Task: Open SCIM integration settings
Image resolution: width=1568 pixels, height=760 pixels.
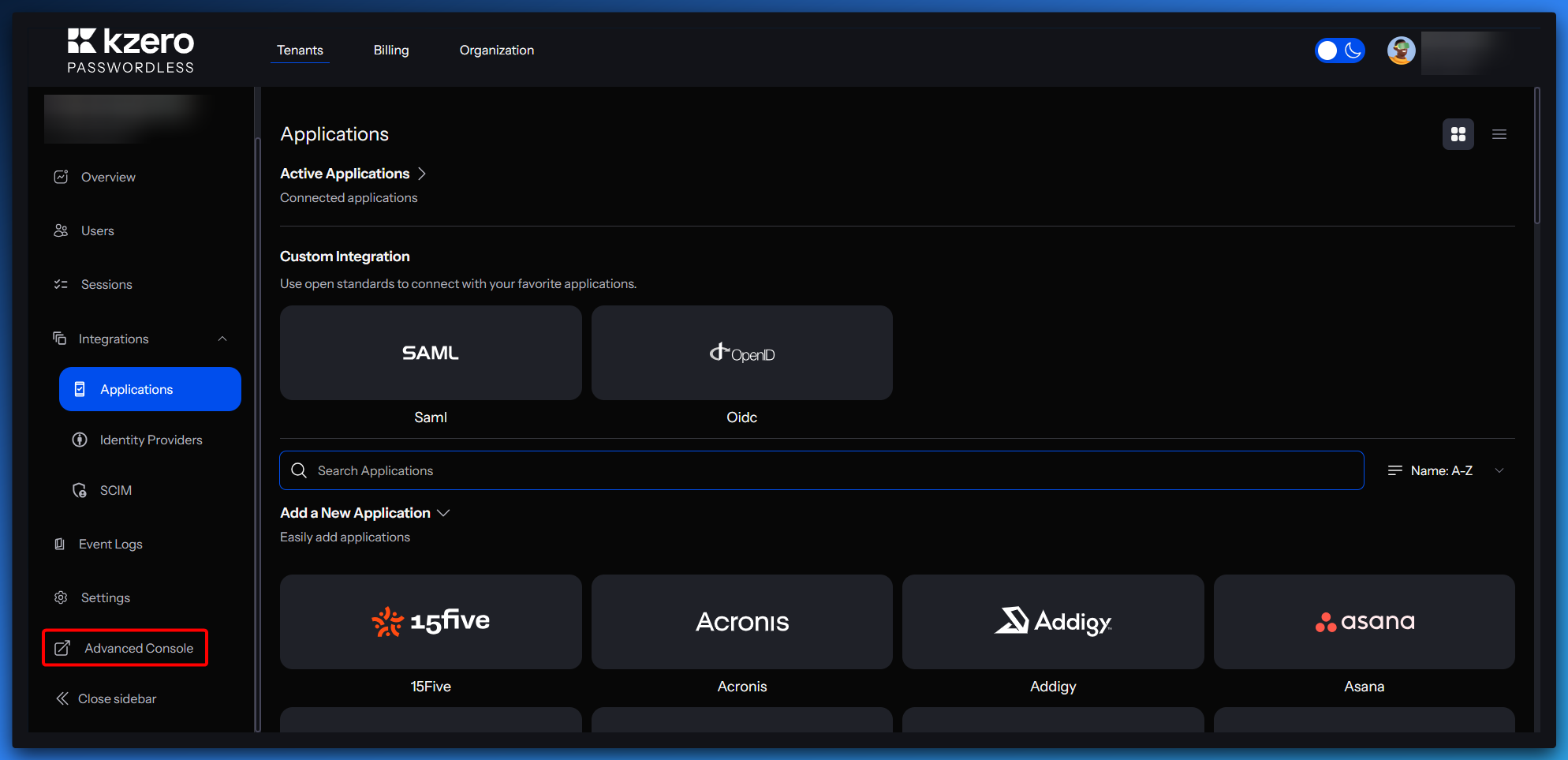Action: click(x=115, y=490)
